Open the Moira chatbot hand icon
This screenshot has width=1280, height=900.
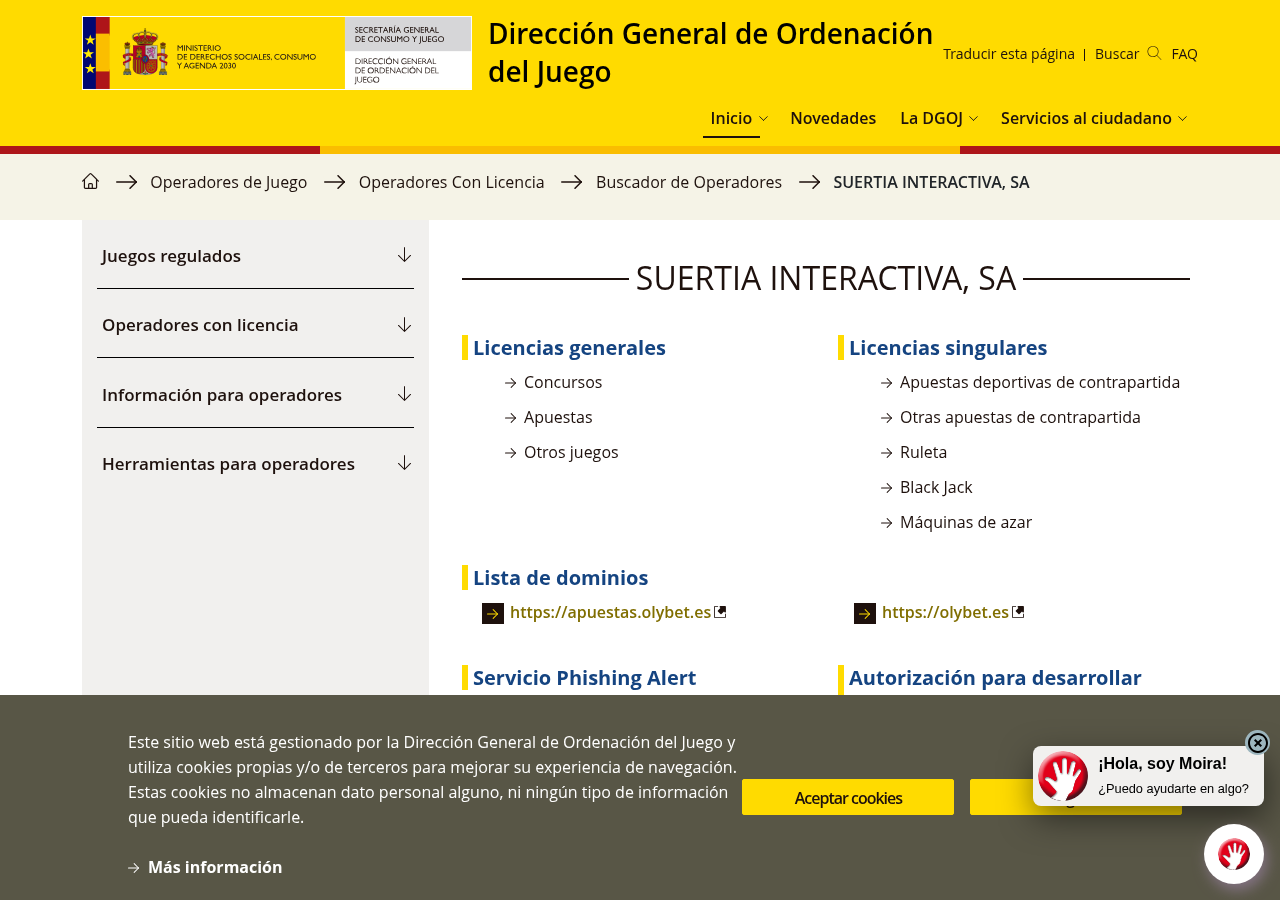point(1234,854)
